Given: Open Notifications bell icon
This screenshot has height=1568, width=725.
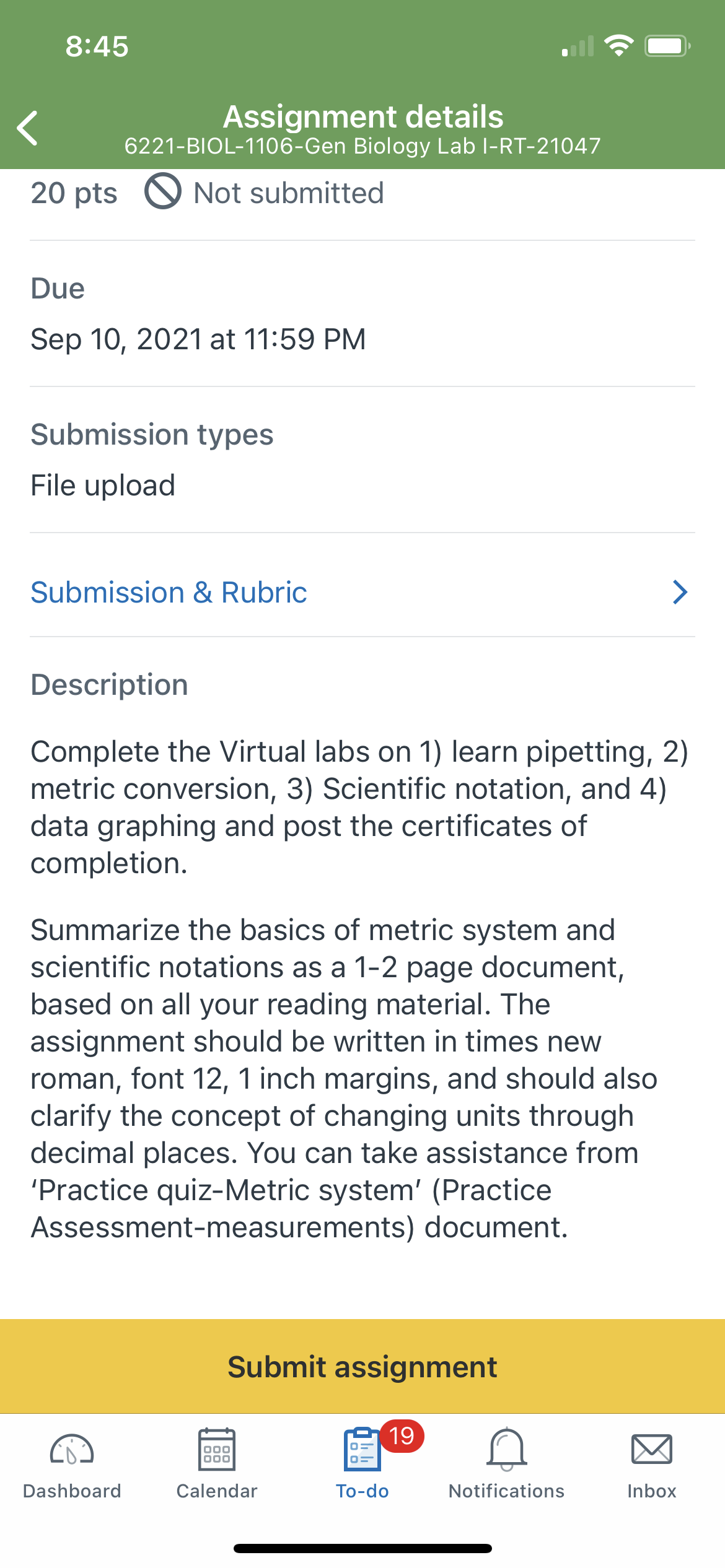Looking at the screenshot, I should coord(507,1449).
